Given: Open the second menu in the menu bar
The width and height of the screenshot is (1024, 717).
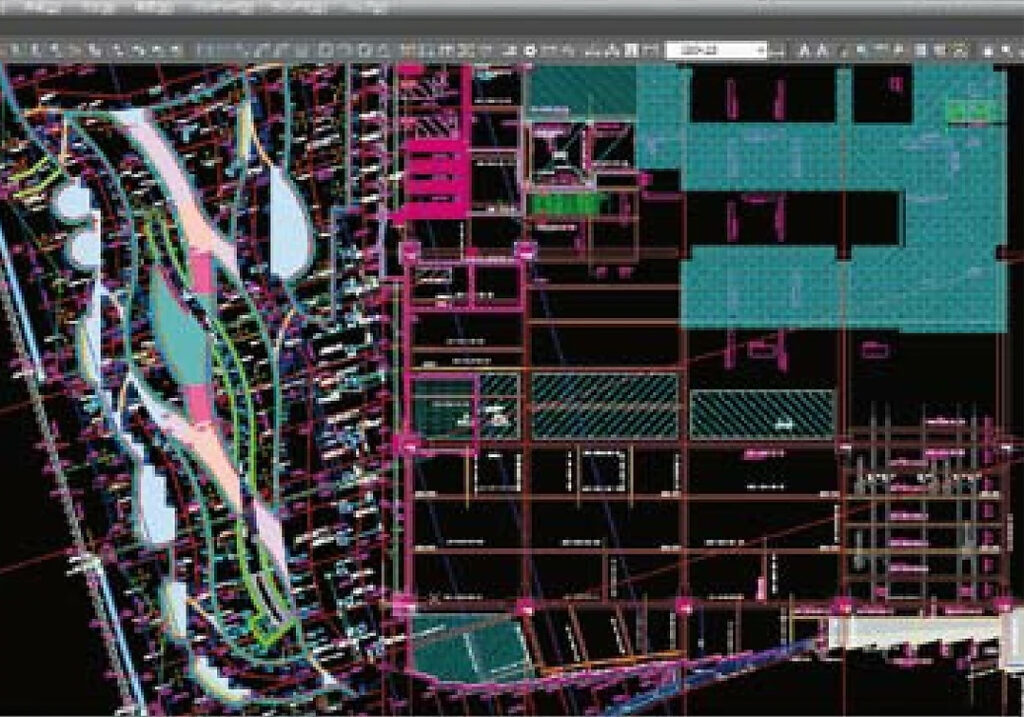Looking at the screenshot, I should click(99, 7).
